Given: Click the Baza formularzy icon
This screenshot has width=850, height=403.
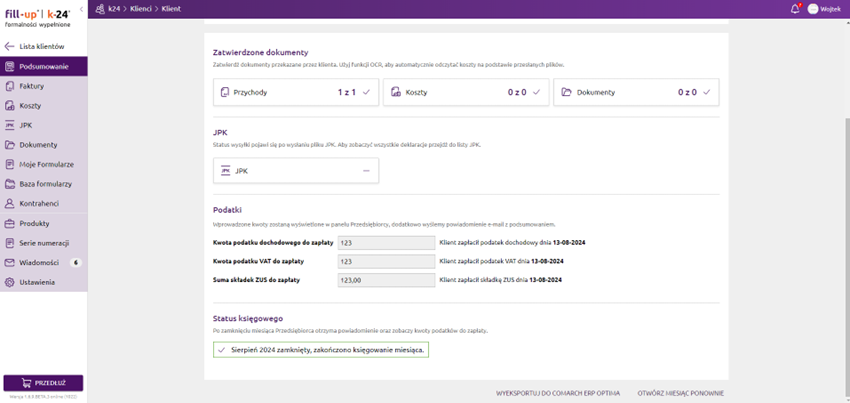Looking at the screenshot, I should pos(9,184).
